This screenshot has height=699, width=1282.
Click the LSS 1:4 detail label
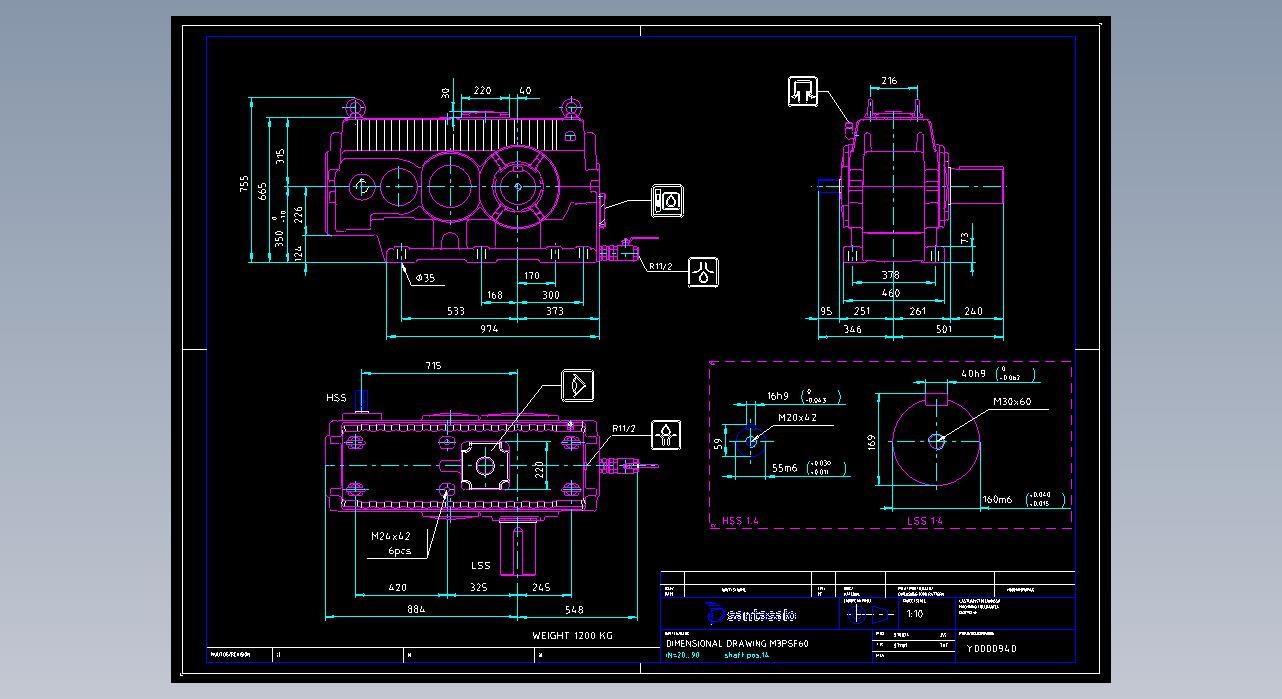pyautogui.click(x=925, y=521)
